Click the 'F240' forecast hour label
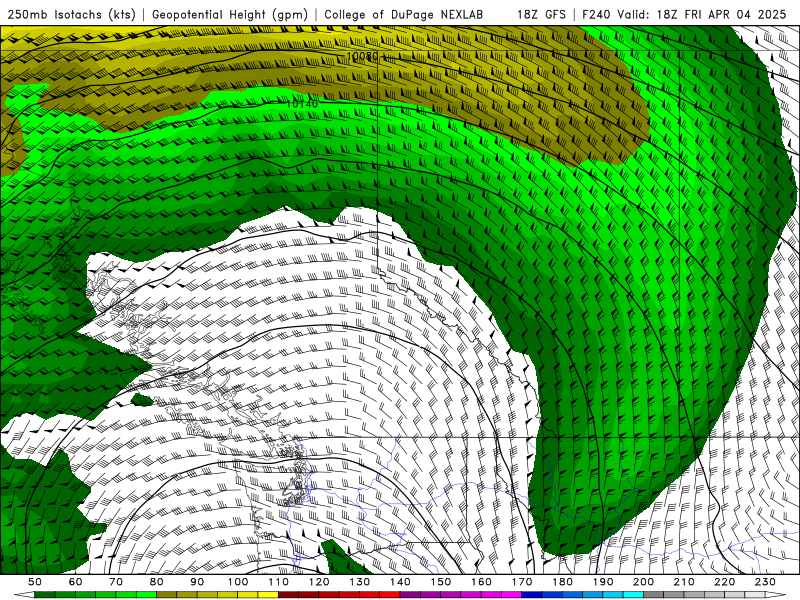The image size is (800, 600). (596, 14)
